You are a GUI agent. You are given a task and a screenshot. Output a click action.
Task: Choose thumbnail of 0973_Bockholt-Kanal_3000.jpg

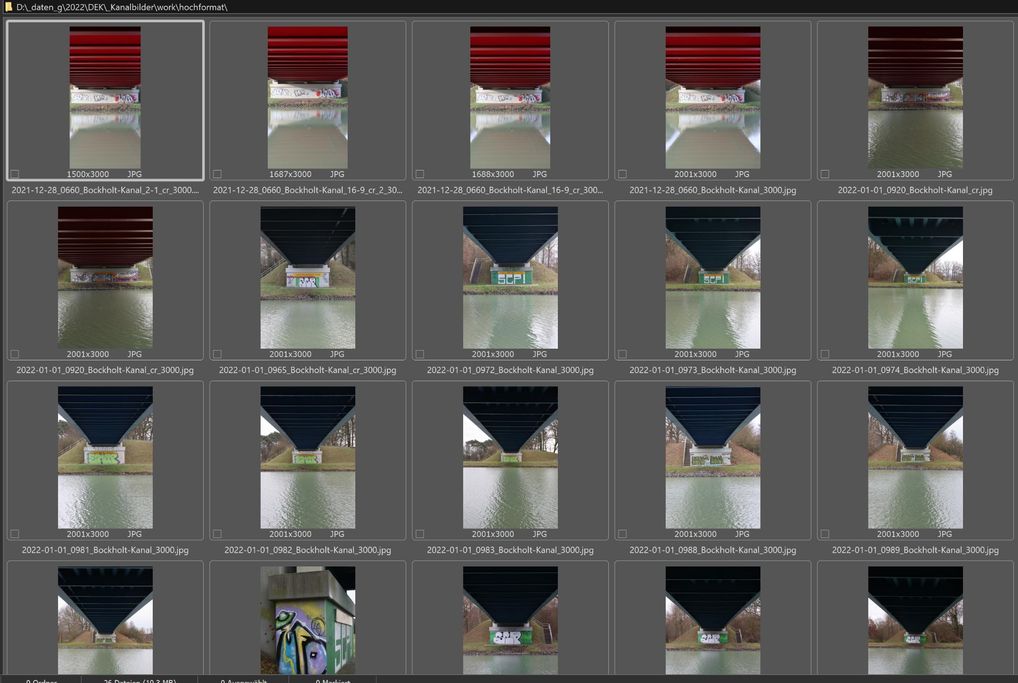[713, 277]
